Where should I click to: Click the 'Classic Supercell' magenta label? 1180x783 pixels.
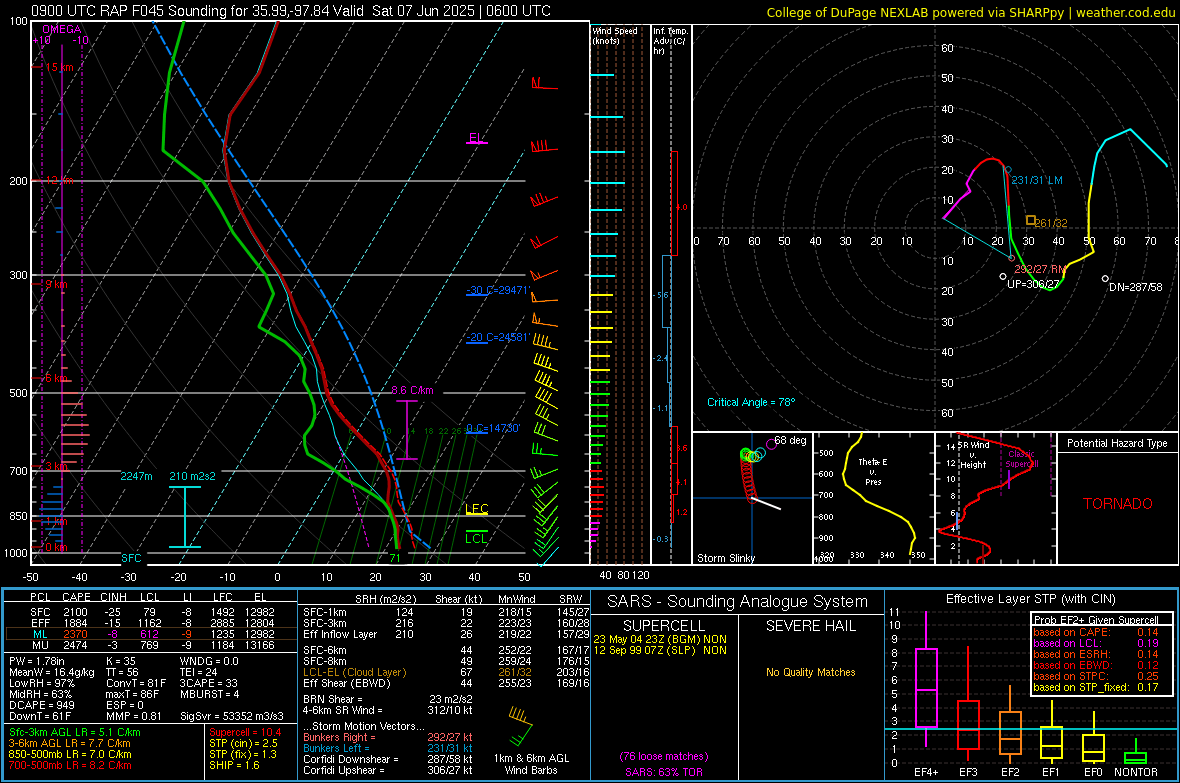coord(1022,459)
